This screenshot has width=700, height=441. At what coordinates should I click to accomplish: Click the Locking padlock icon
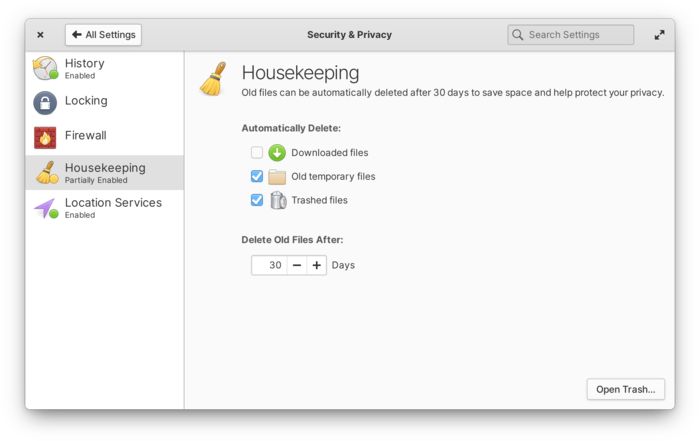(x=45, y=103)
